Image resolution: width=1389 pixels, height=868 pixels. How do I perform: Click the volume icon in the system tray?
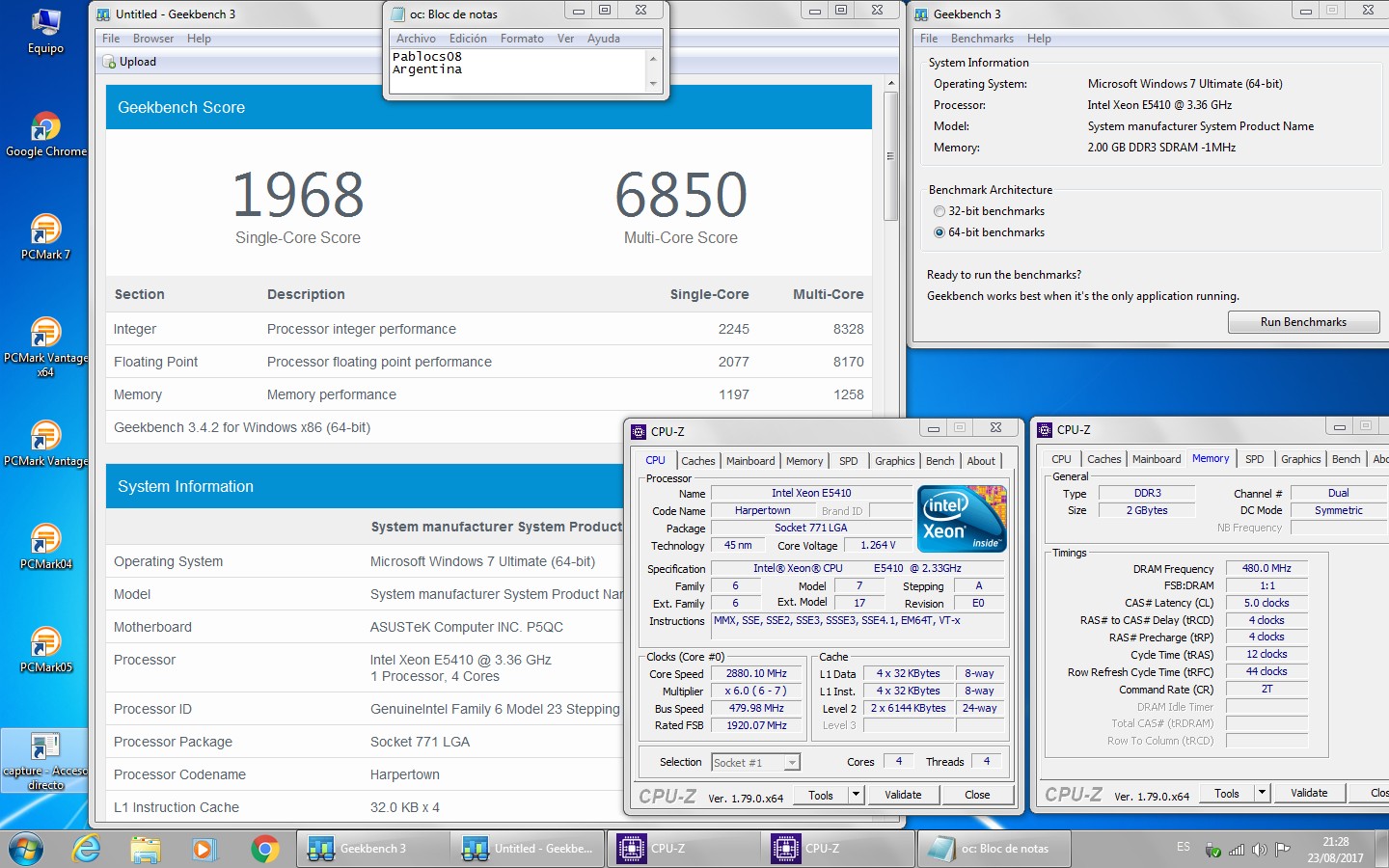coord(1260,850)
